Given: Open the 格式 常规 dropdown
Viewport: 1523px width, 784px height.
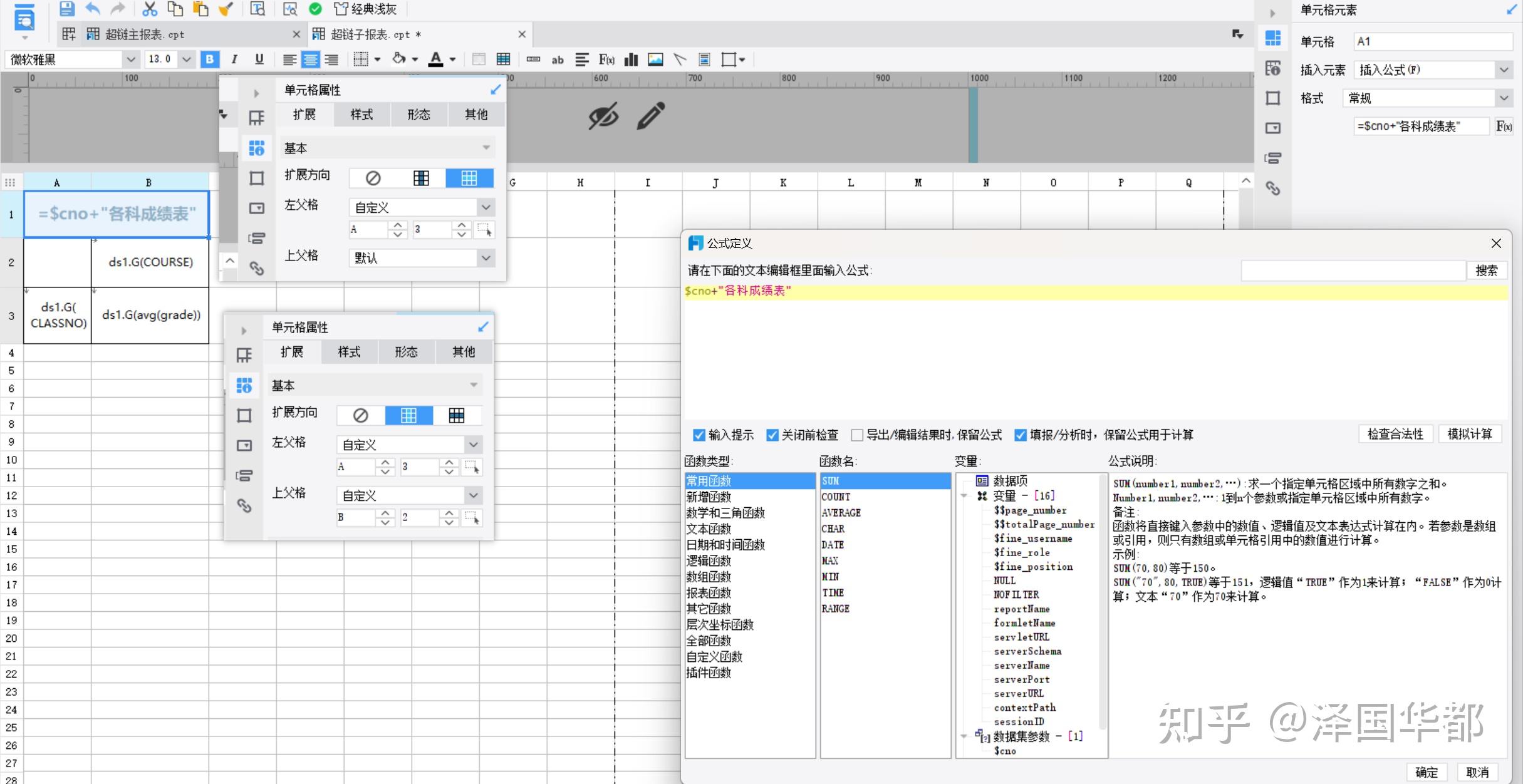Looking at the screenshot, I should pos(1504,98).
